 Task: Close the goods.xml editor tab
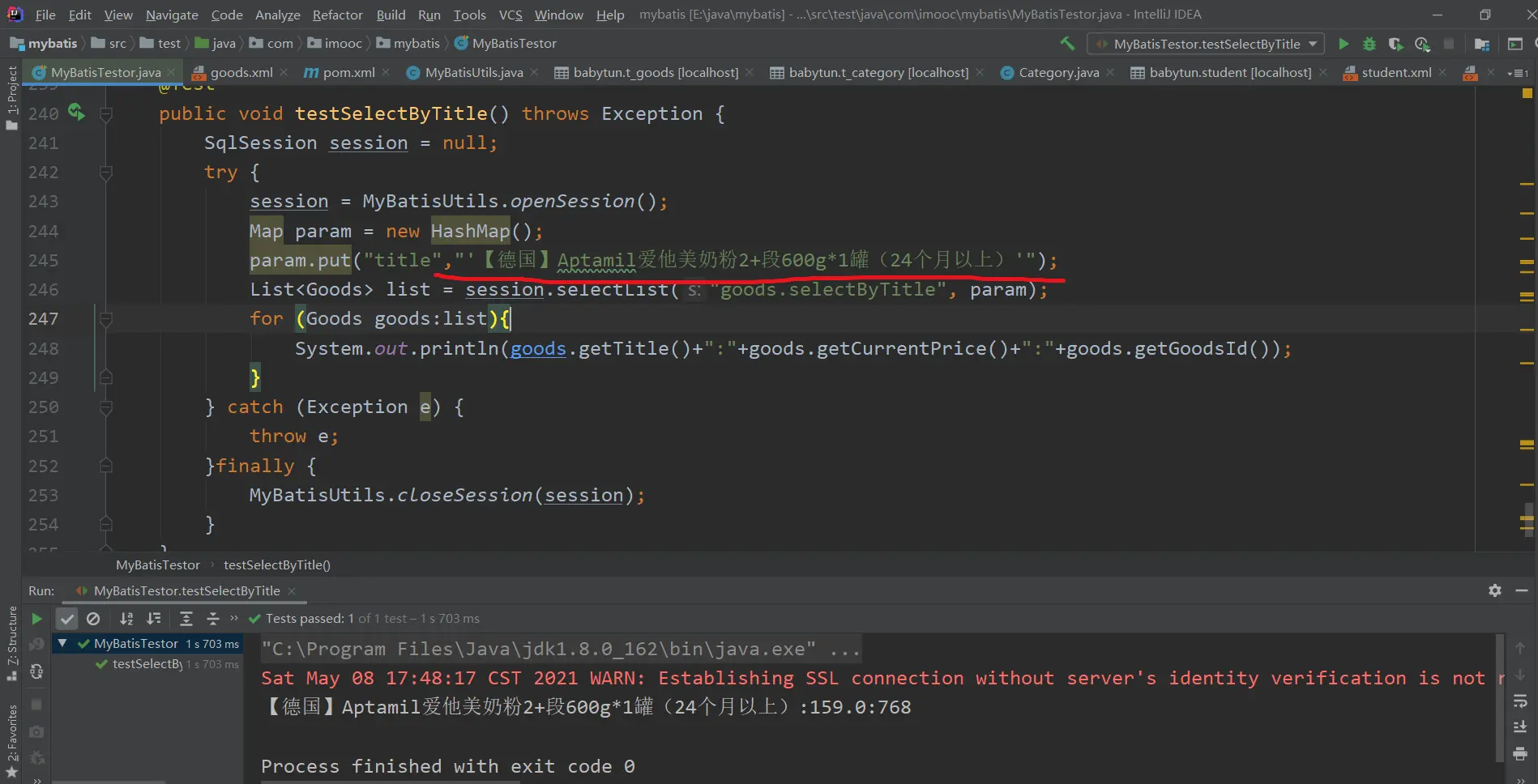284,72
